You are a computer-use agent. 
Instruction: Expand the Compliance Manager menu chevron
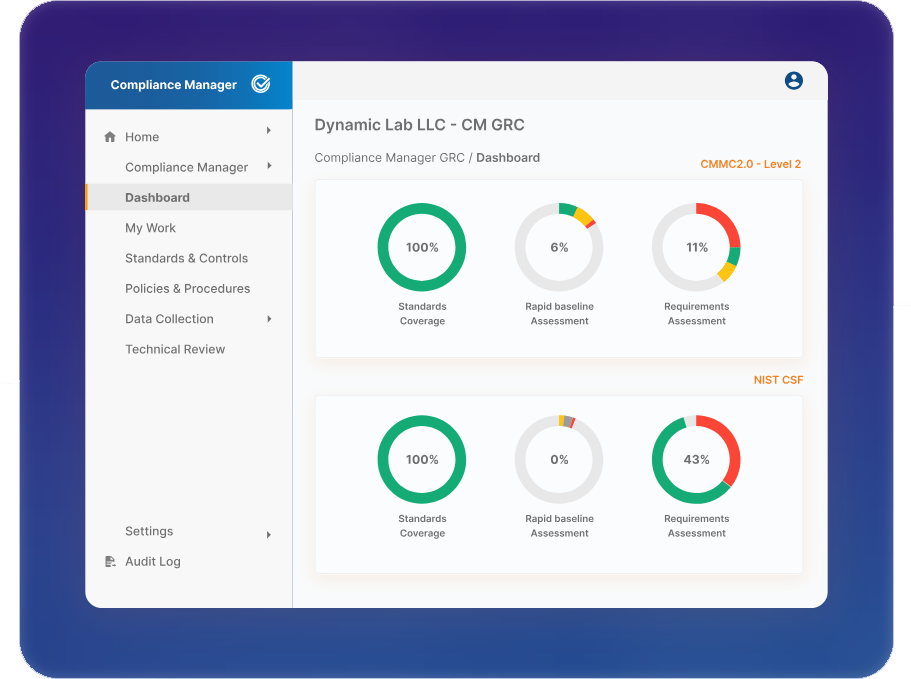tap(268, 167)
